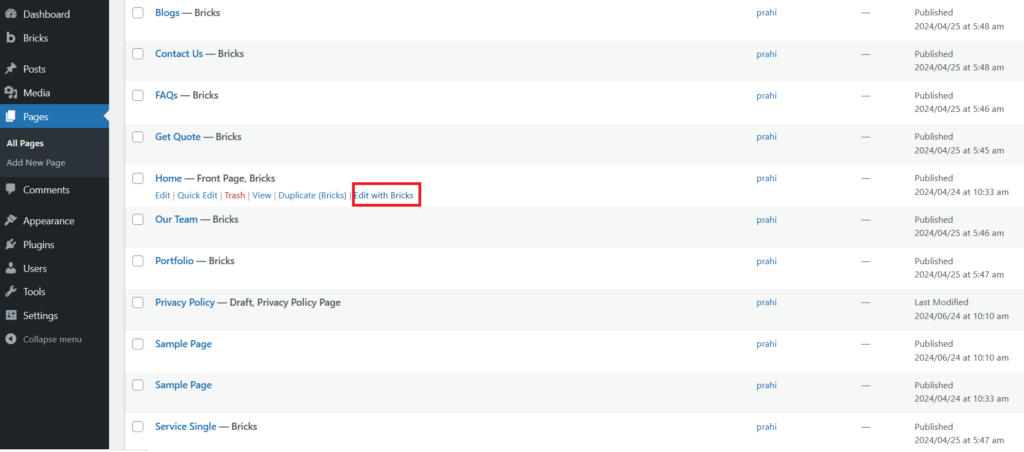This screenshot has height=452, width=1024.
Task: Click author prahi in Privacy Policy row
Action: click(767, 302)
